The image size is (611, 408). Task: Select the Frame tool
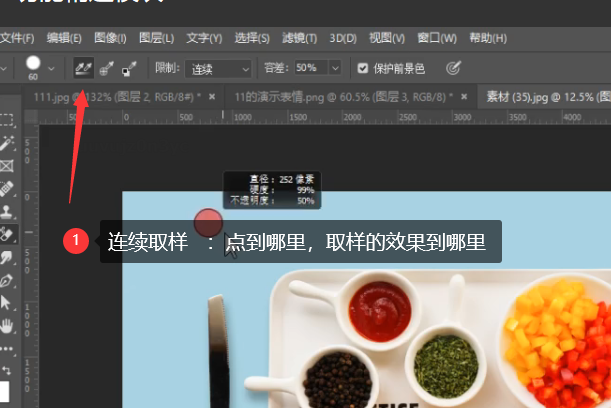point(7,166)
